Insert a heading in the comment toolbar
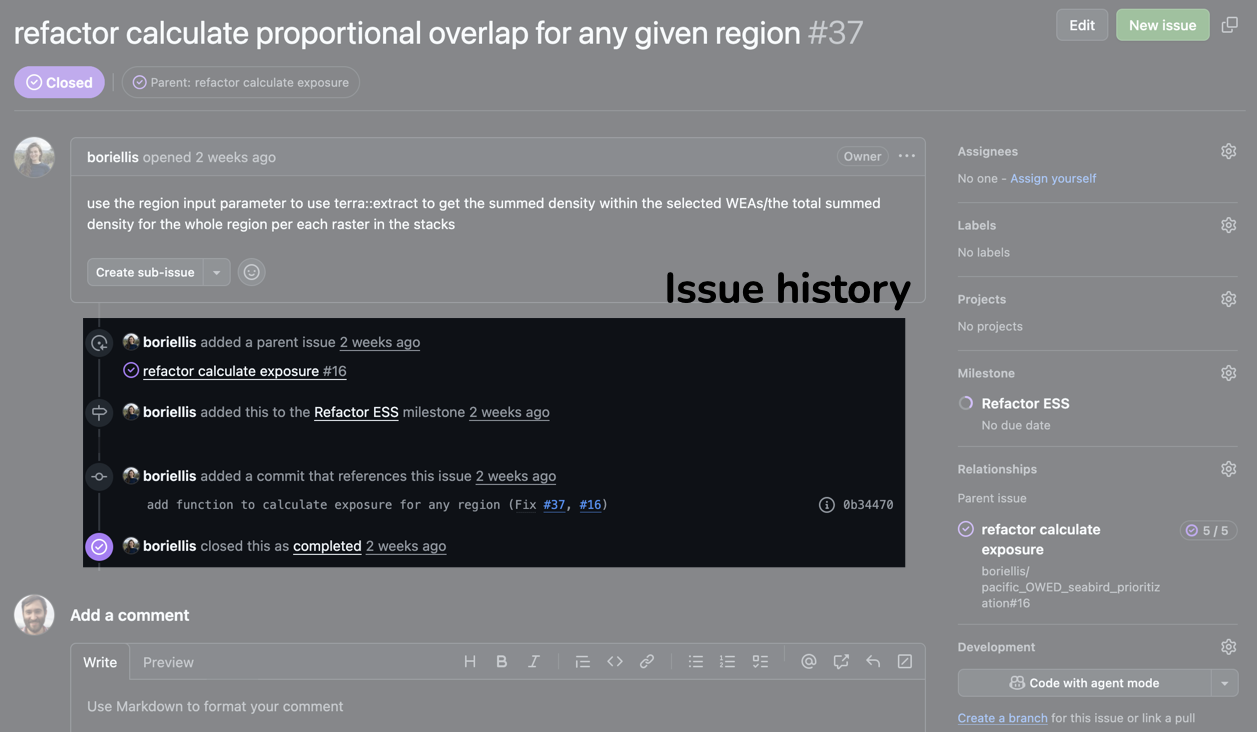 [x=470, y=662]
